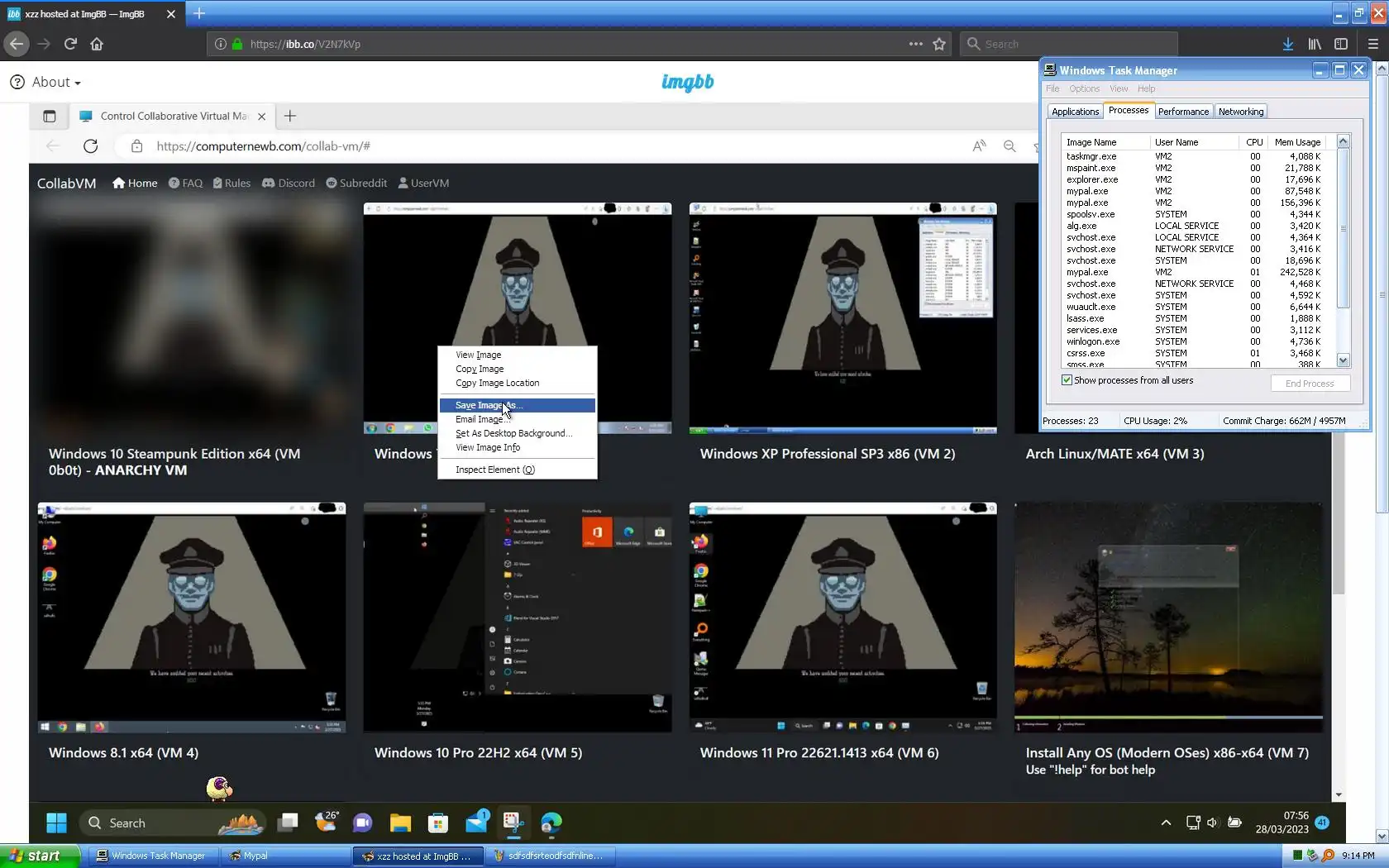The height and width of the screenshot is (868, 1389).
Task: Open the Task Manager View menu
Action: pos(1119,88)
